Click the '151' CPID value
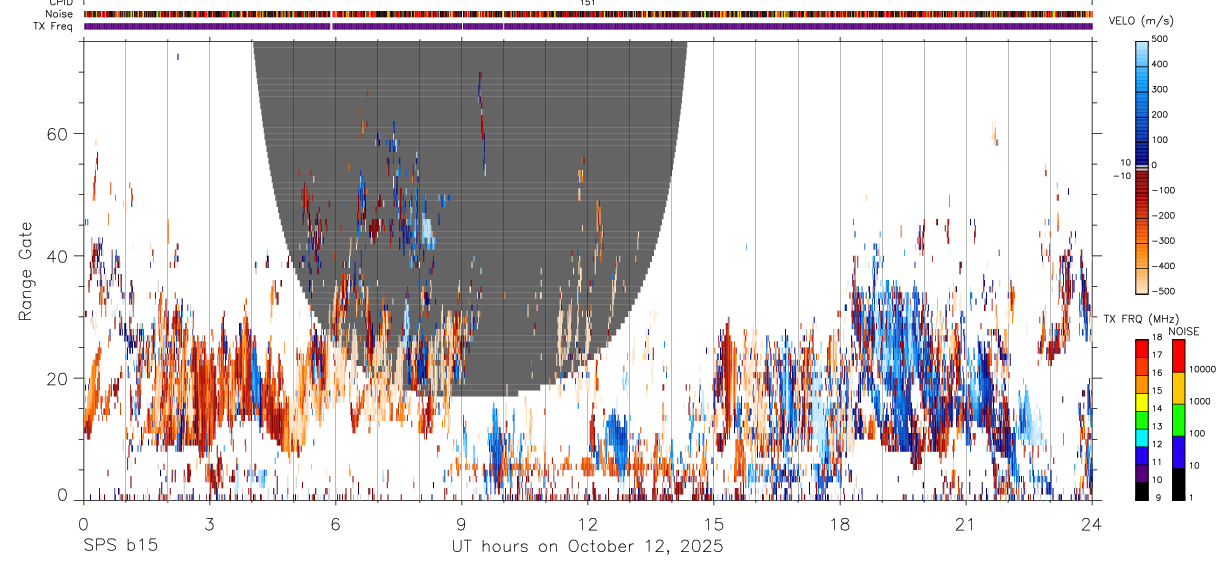The width and height of the screenshot is (1228, 567). [587, 3]
